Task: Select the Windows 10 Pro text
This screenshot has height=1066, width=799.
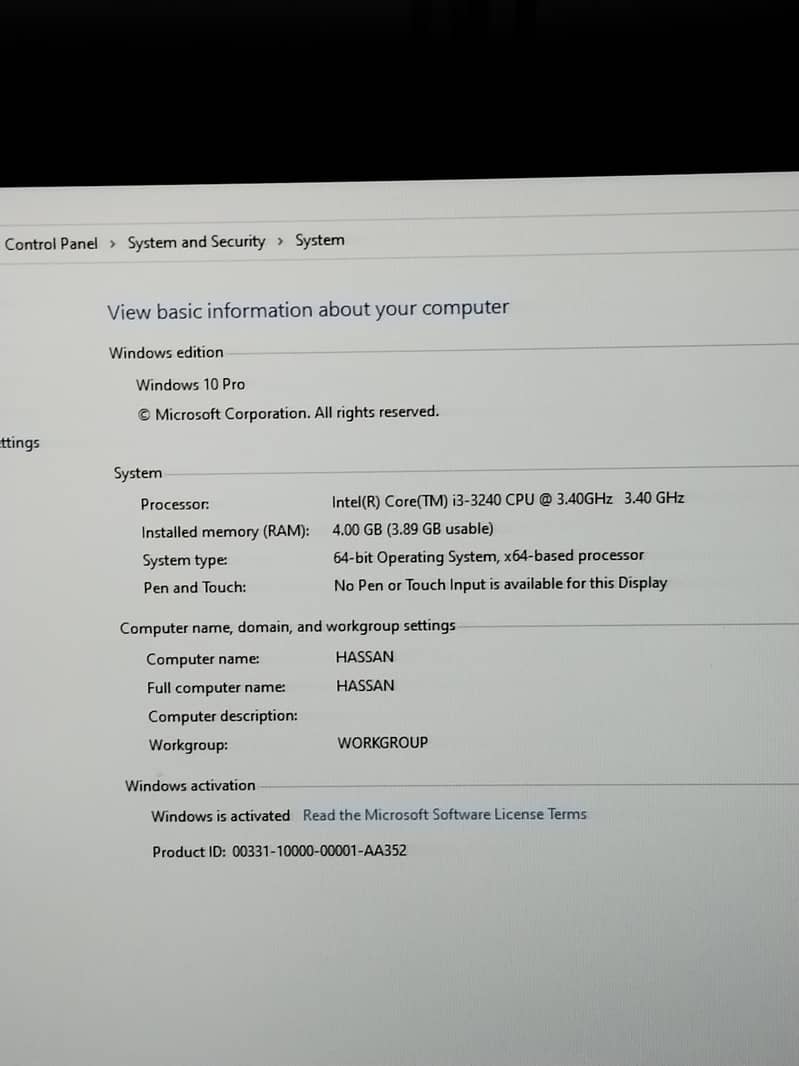Action: (x=190, y=385)
